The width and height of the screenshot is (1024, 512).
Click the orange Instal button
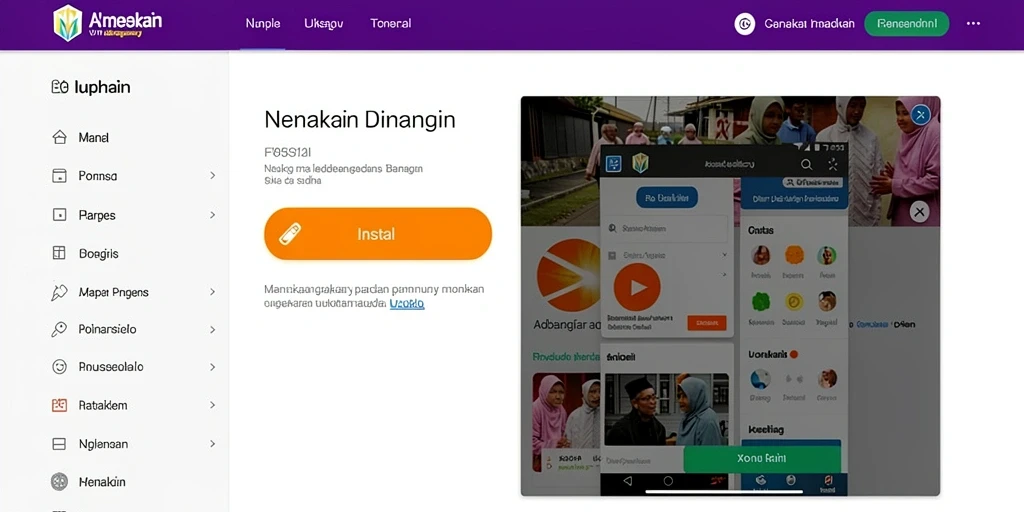[377, 234]
